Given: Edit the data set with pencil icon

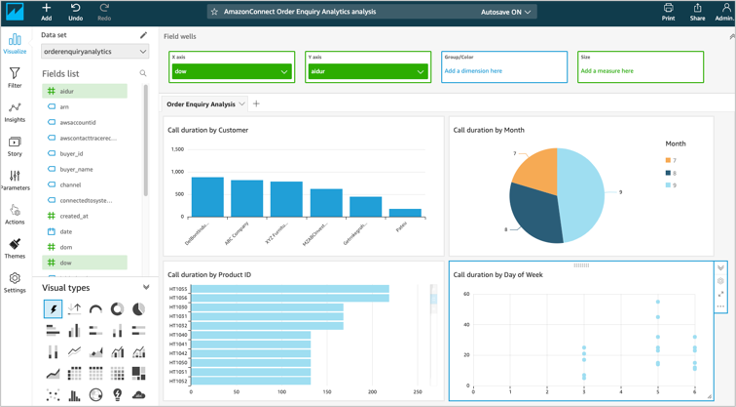Looking at the screenshot, I should tap(143, 35).
